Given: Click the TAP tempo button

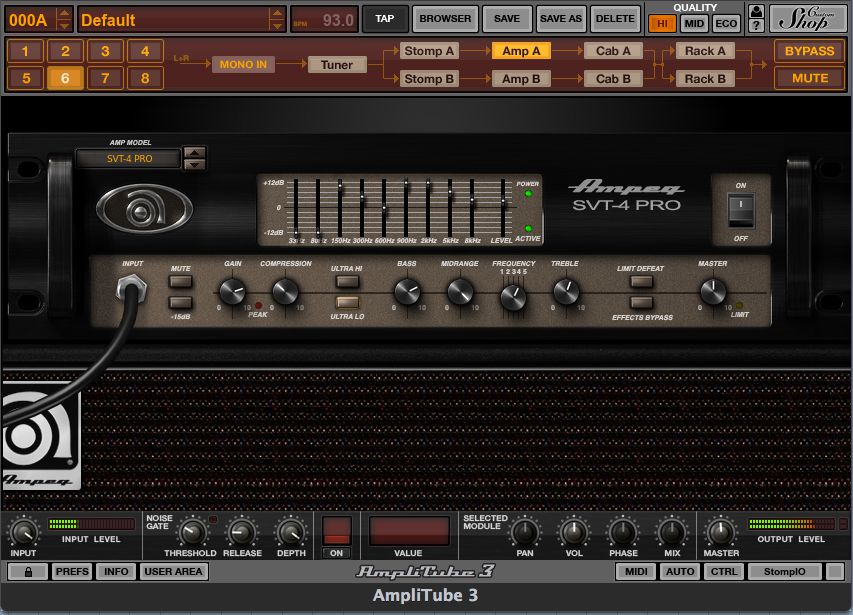Looking at the screenshot, I should 385,18.
